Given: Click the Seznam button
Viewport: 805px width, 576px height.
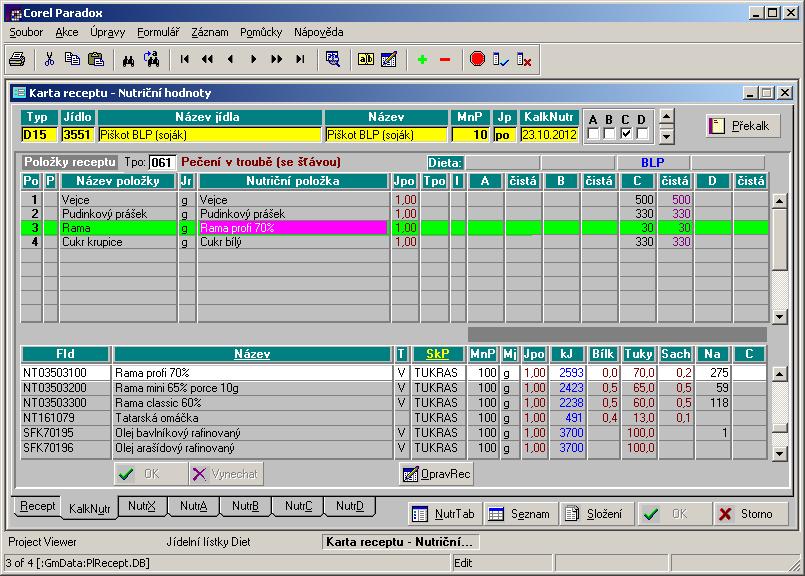Looking at the screenshot, I should click(520, 514).
